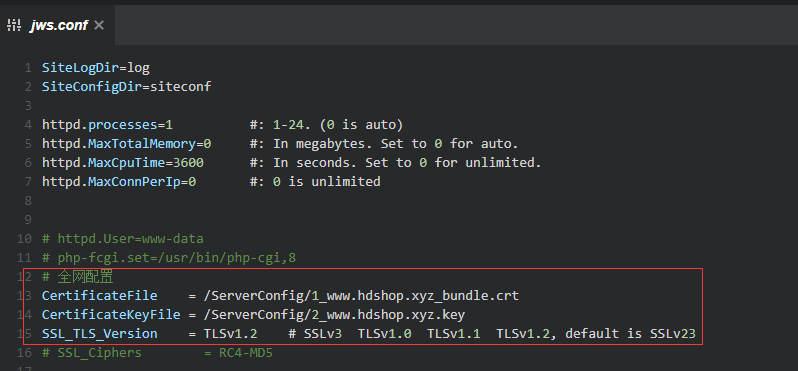
Task: Click httpd.MaxCpuTime=3600 setting
Action: [x=123, y=163]
